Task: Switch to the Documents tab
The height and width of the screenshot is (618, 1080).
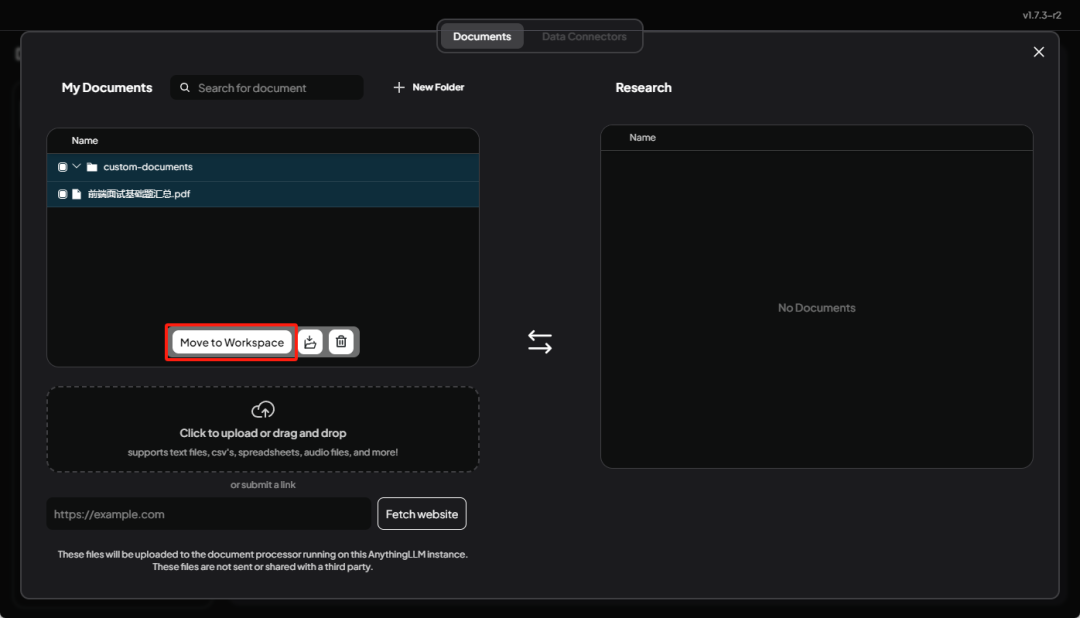Action: pos(482,37)
